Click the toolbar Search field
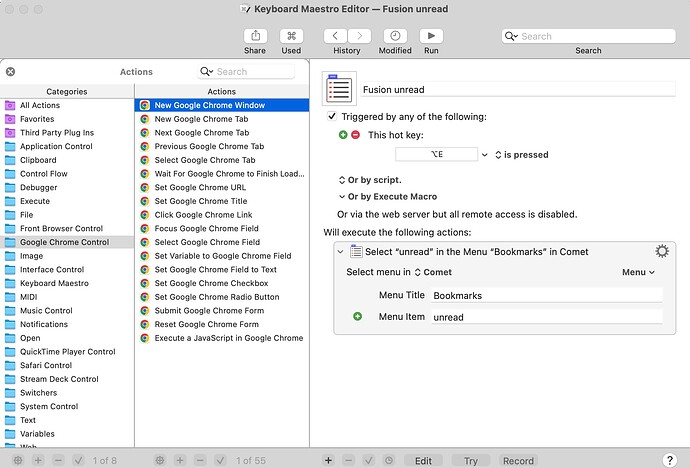Viewport: 690px width, 468px height. pos(589,36)
